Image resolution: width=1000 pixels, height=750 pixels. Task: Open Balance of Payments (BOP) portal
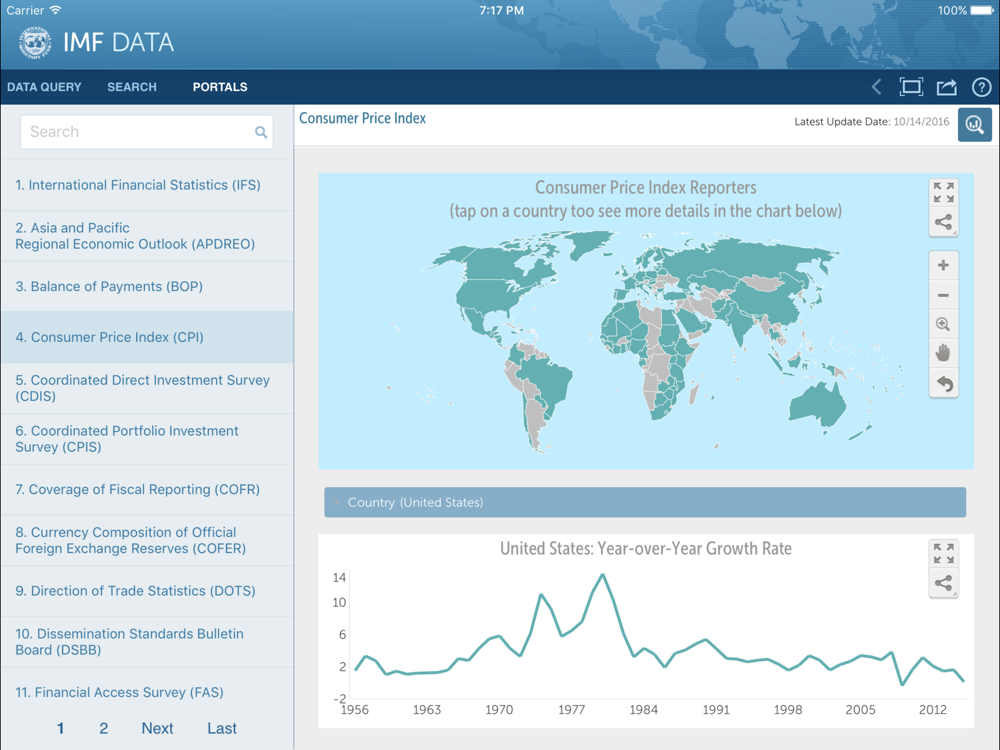(x=147, y=286)
